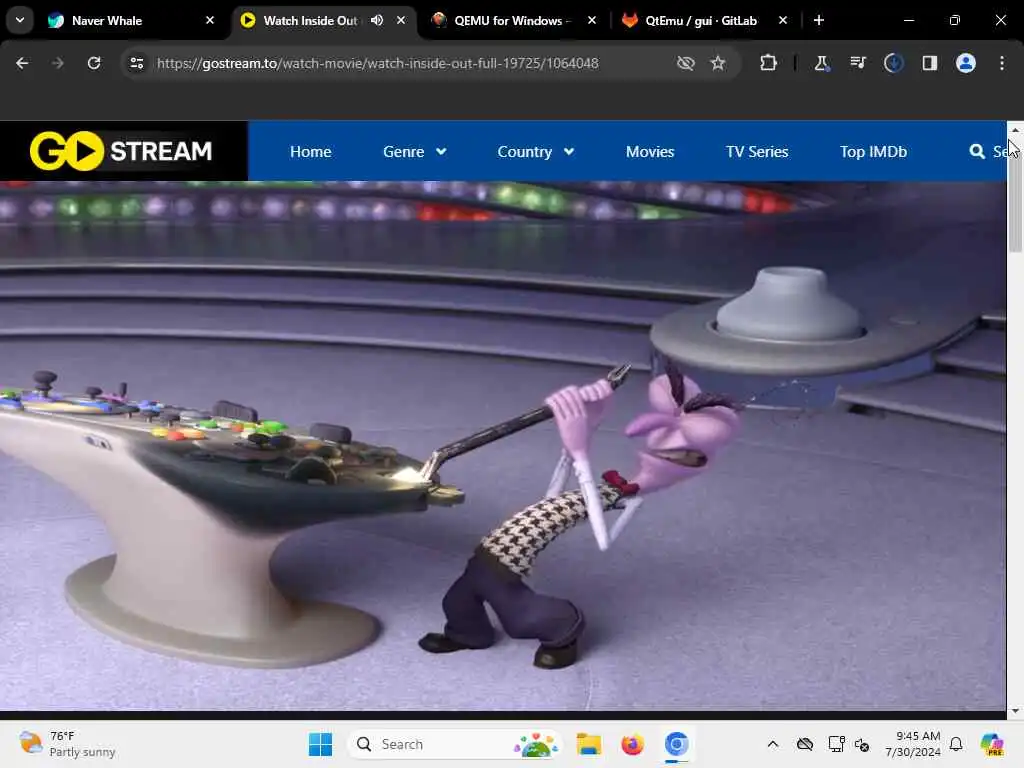Close the QtEmu GitLab tab

click(783, 20)
